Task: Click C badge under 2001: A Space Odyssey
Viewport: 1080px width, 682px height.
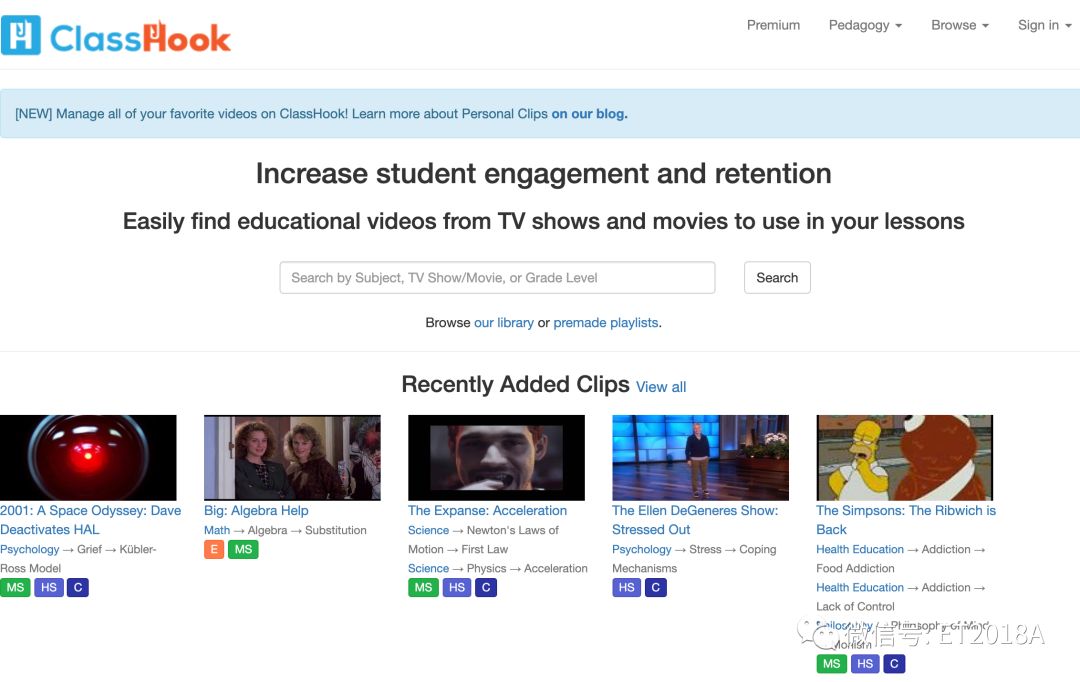Action: (x=78, y=588)
